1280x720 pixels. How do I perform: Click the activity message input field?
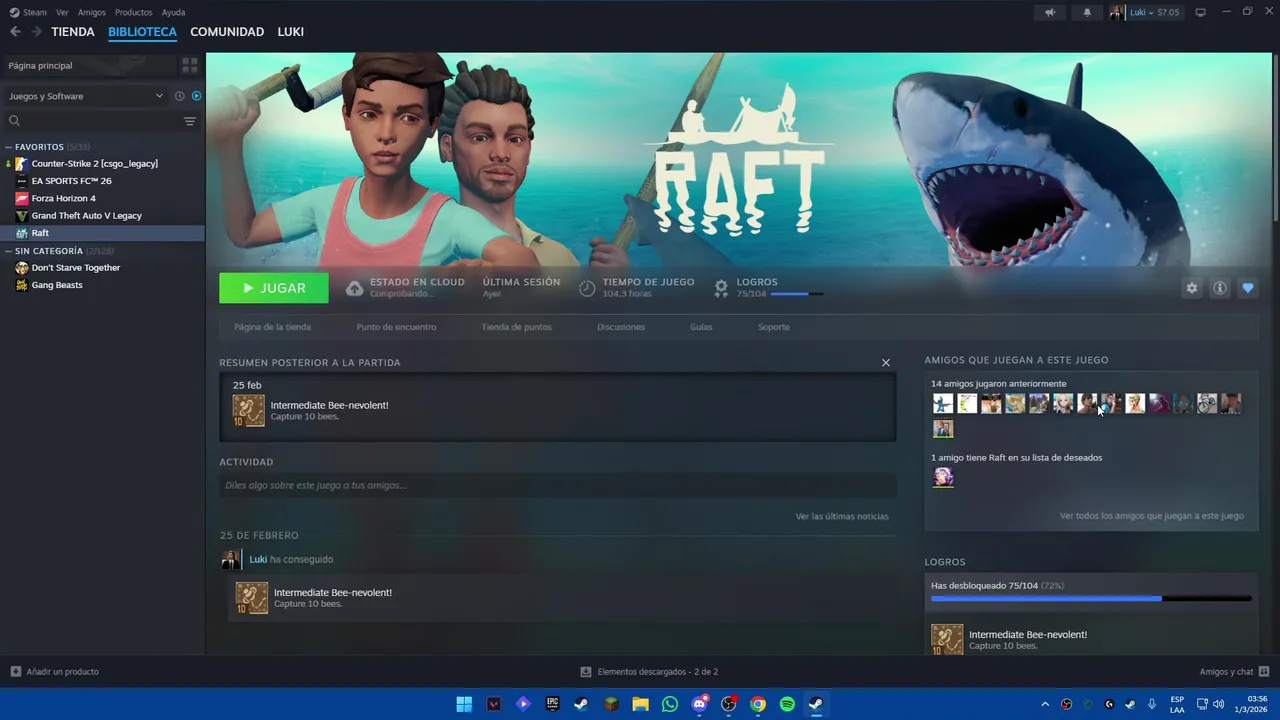(558, 485)
